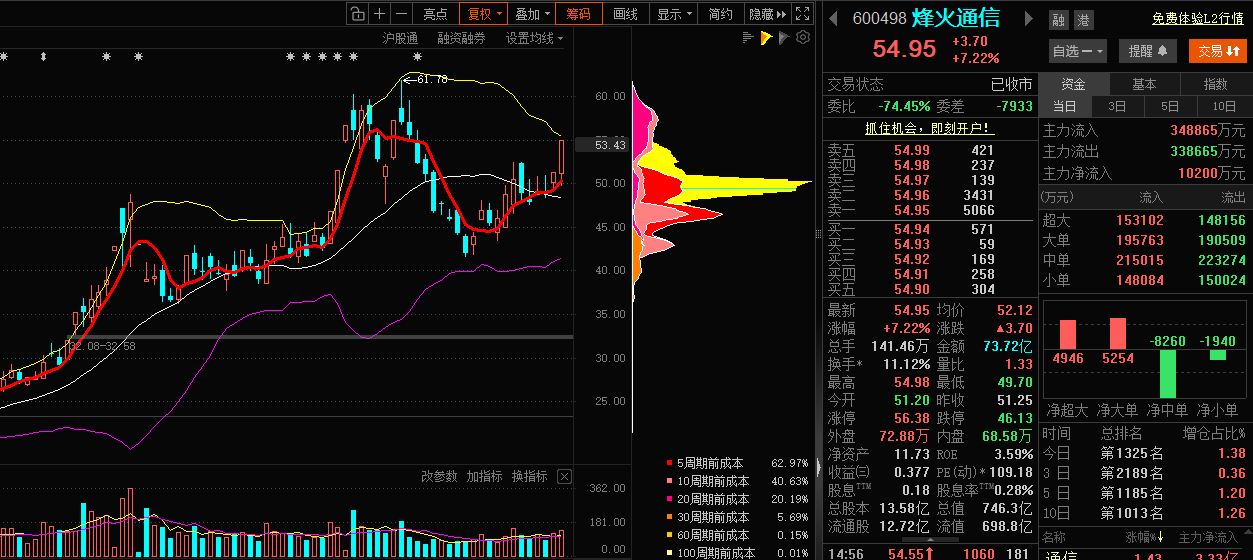Select the 3日 period tab
This screenshot has width=1253, height=560.
1117,106
